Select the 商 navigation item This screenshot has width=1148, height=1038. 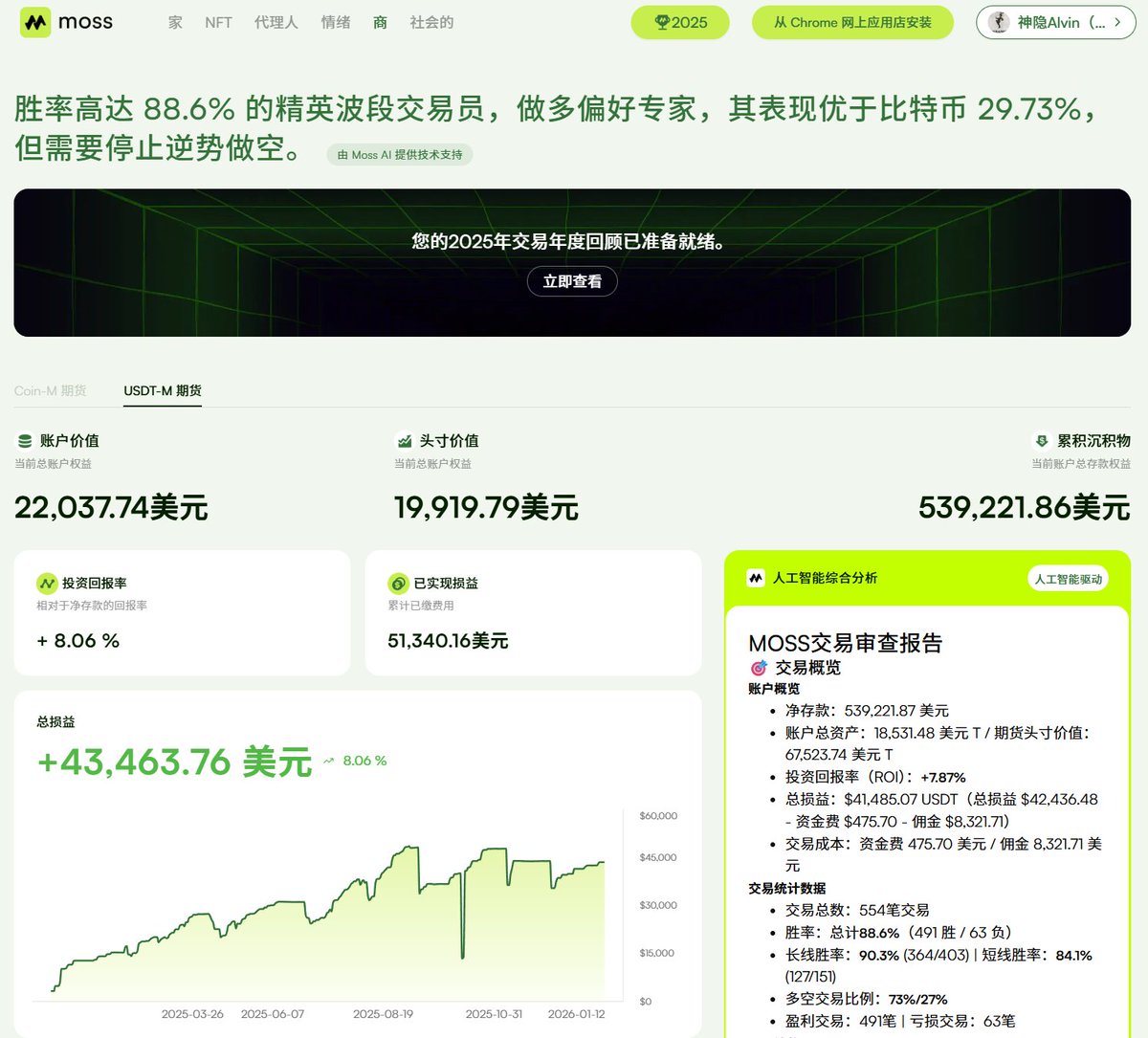[380, 22]
